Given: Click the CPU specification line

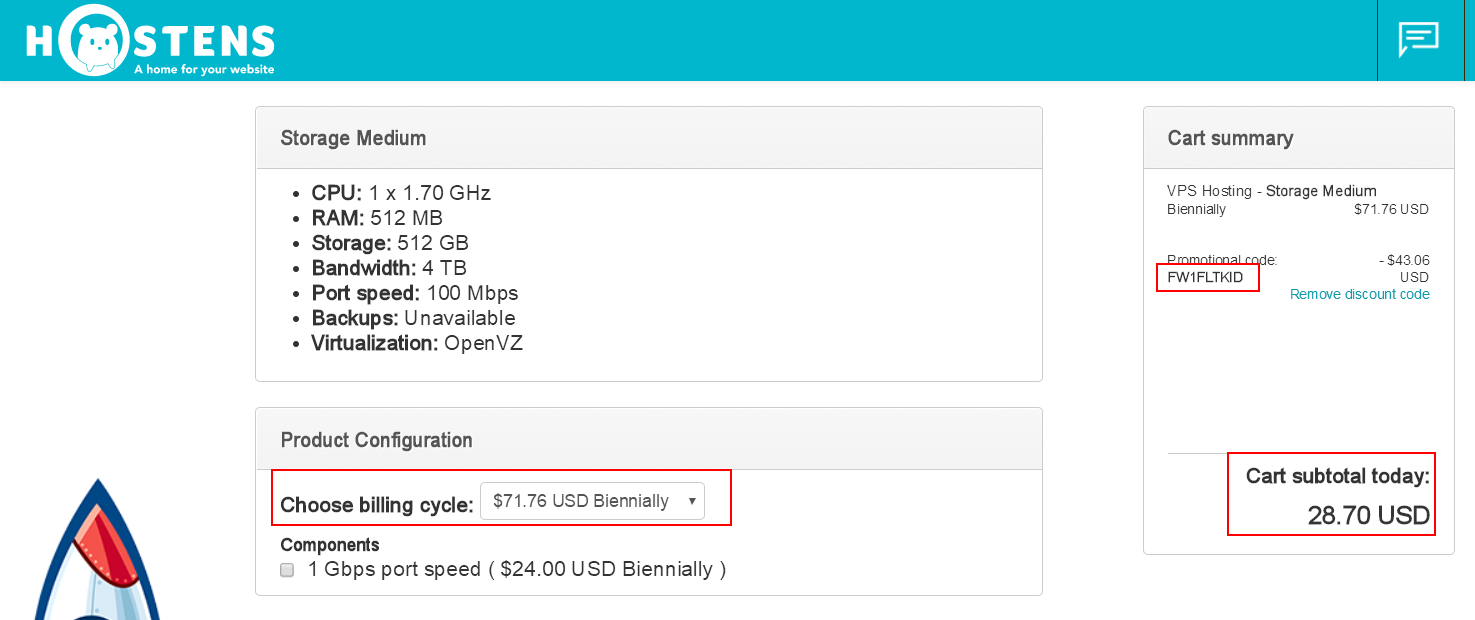Looking at the screenshot, I should tap(401, 193).
